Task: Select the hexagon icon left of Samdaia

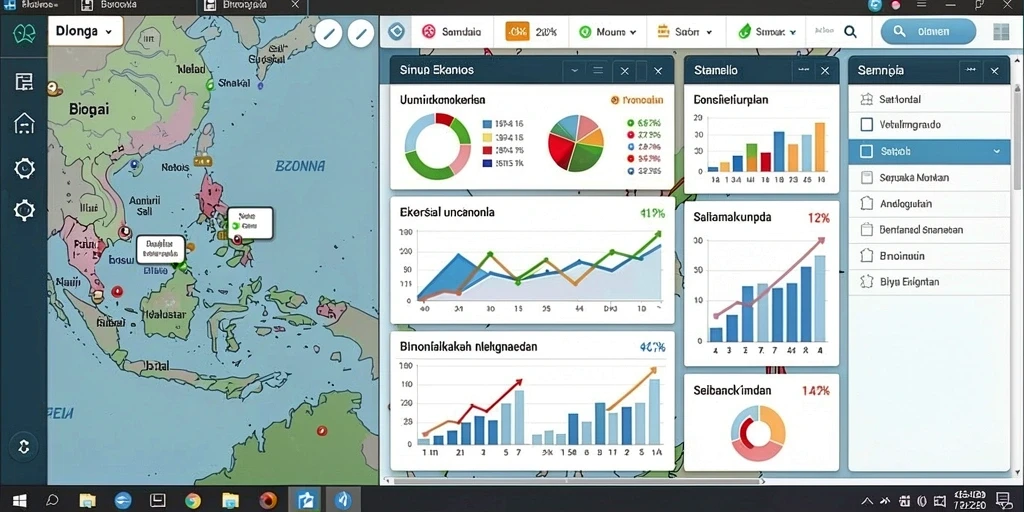Action: pyautogui.click(x=396, y=31)
